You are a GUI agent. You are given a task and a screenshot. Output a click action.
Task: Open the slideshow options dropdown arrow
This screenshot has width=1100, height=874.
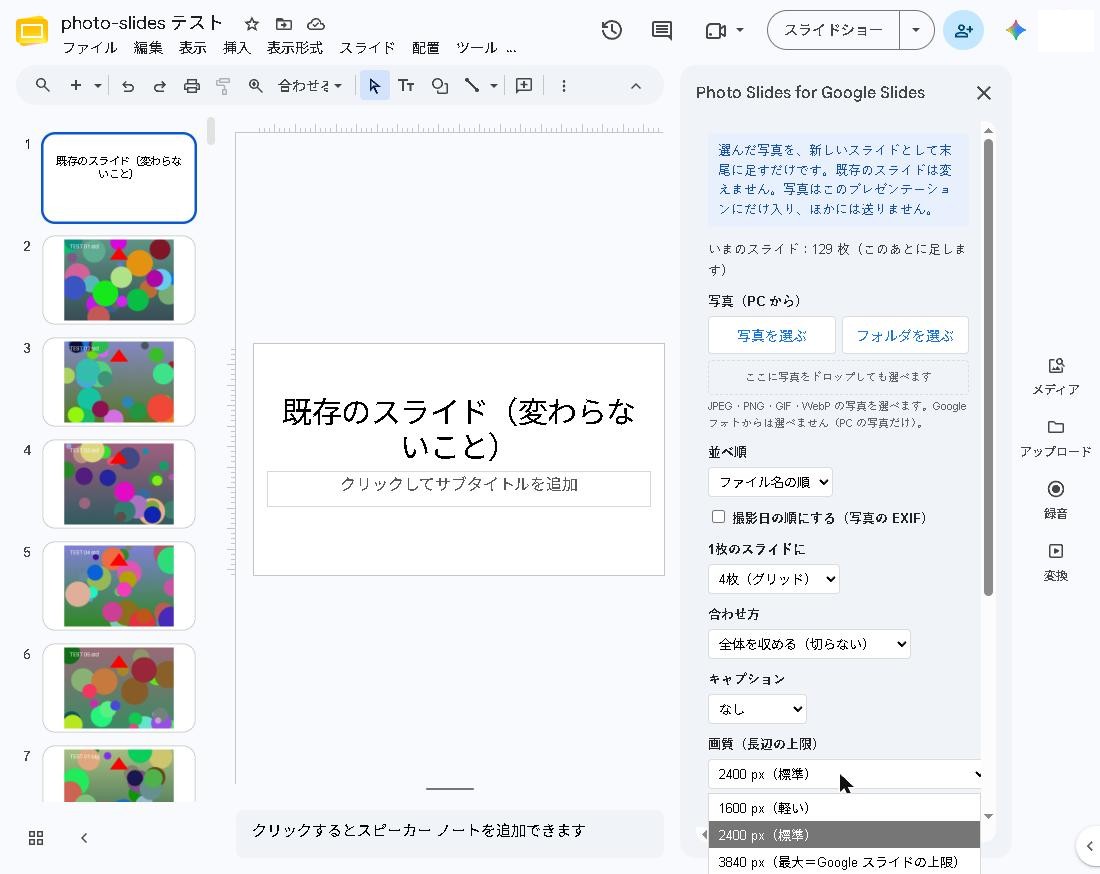(915, 30)
